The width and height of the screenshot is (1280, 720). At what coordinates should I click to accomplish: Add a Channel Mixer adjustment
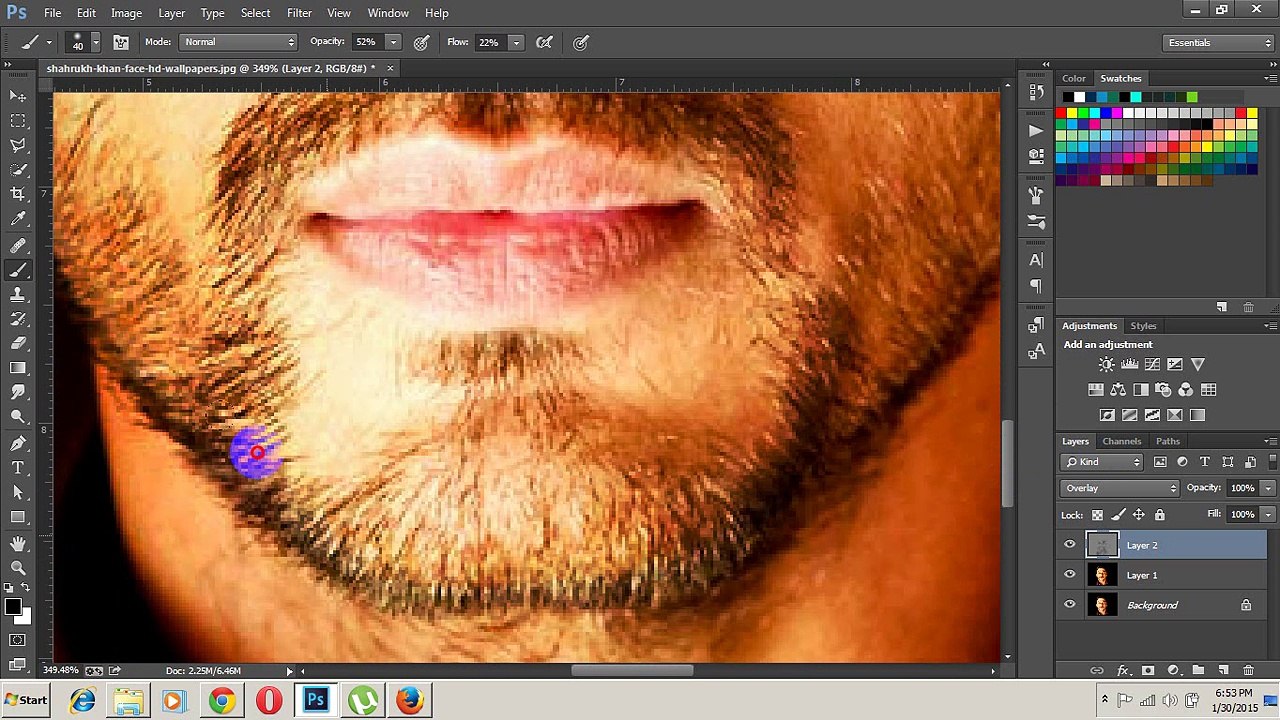click(x=1185, y=390)
